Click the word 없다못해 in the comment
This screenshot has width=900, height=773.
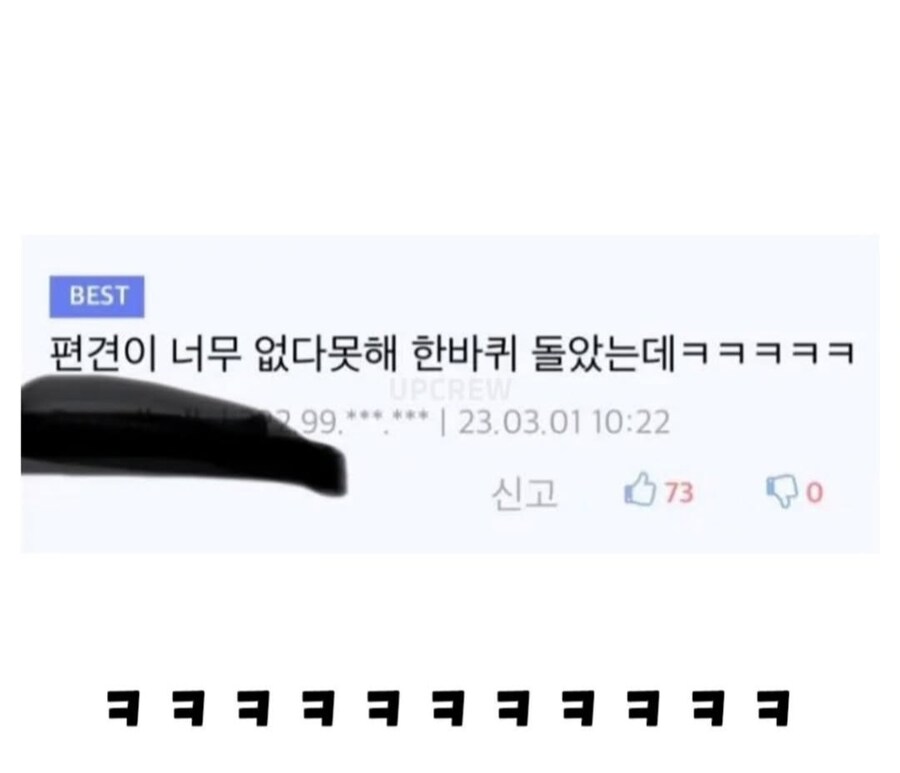tap(325, 353)
